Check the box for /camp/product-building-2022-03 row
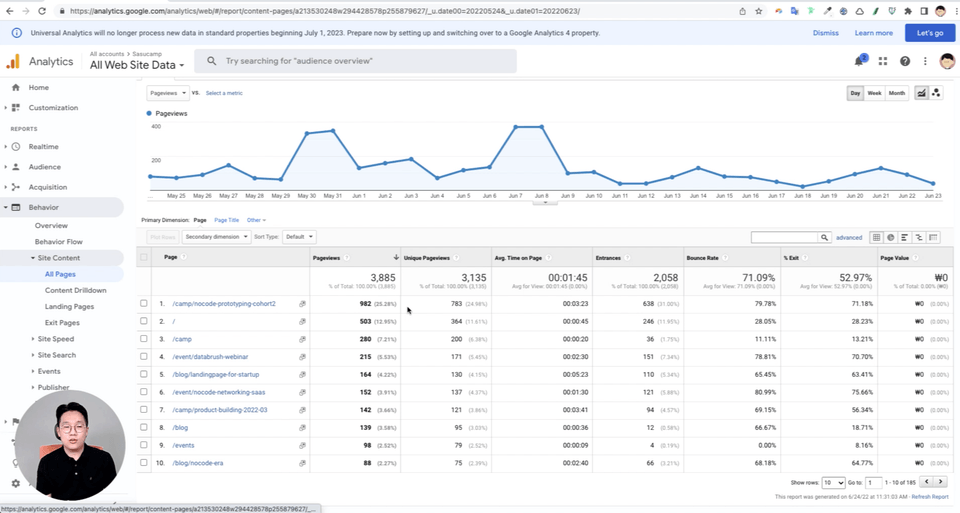This screenshot has width=960, height=513. tap(144, 410)
